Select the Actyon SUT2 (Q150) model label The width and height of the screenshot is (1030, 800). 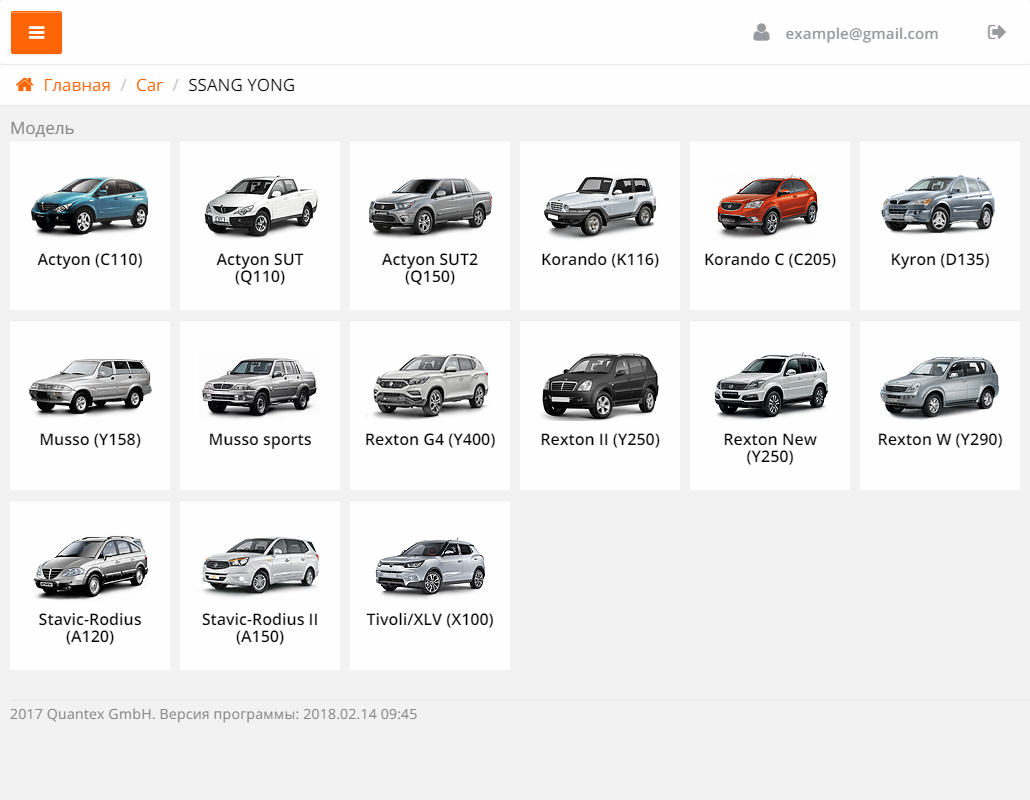pos(430,268)
